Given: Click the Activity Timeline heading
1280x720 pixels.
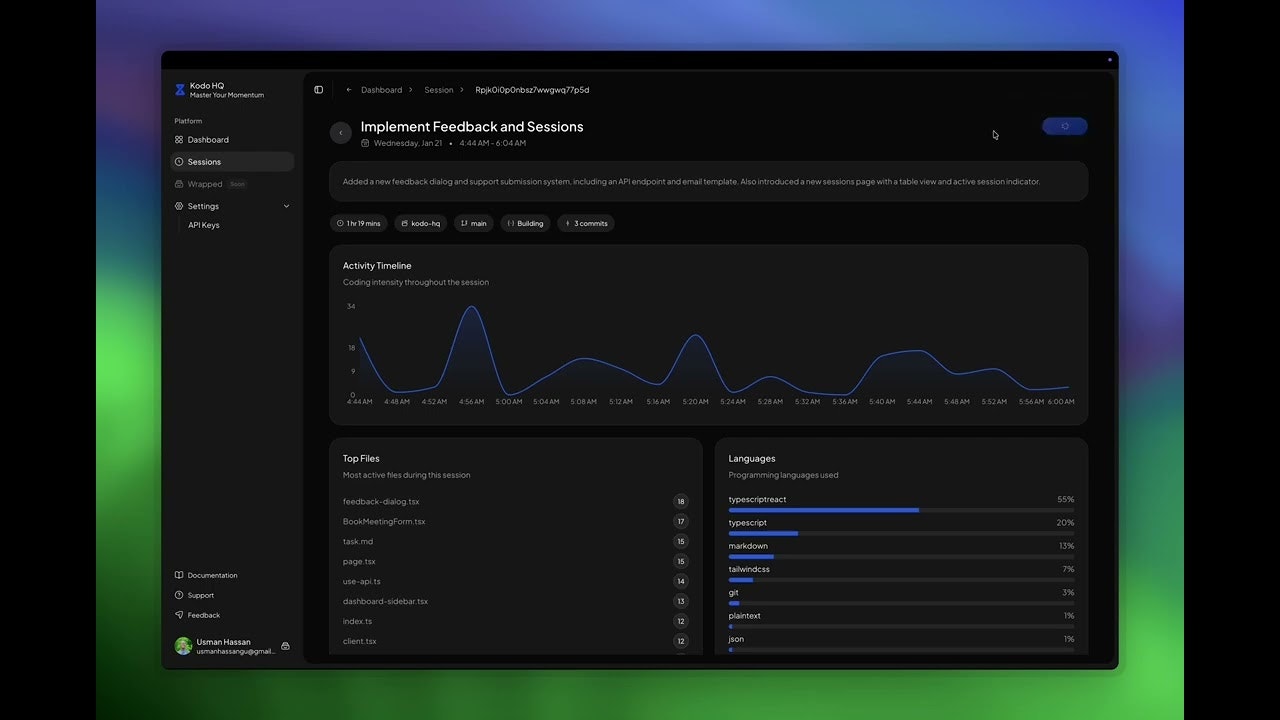Looking at the screenshot, I should [377, 266].
